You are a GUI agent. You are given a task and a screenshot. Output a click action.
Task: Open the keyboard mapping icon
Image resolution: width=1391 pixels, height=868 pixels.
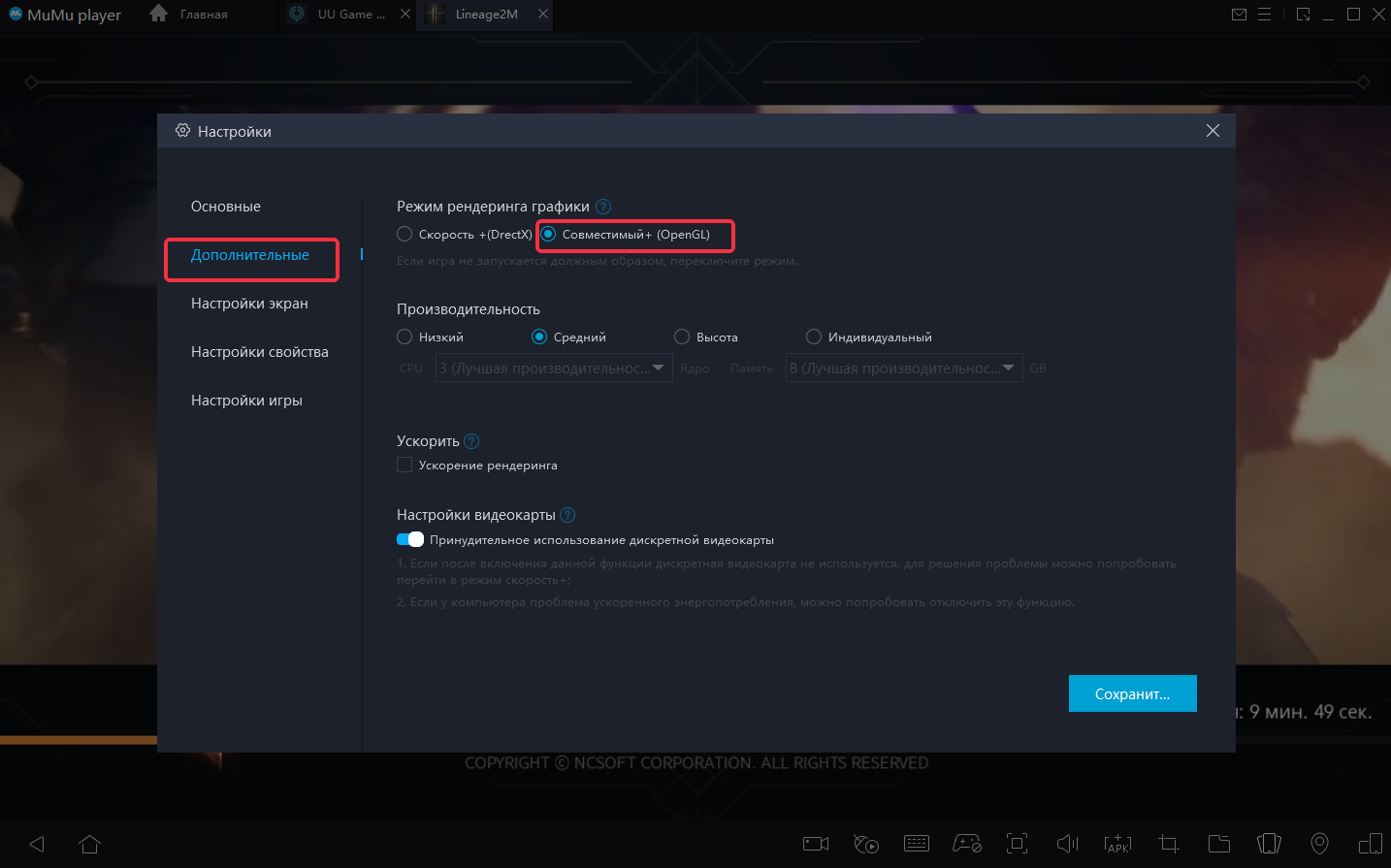click(917, 844)
